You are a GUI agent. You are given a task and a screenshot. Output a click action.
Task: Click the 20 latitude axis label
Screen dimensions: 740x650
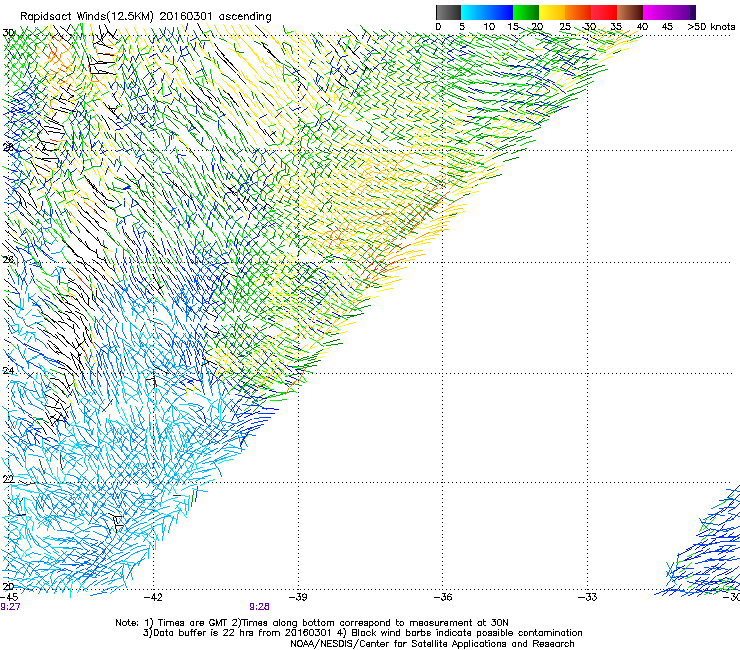[8, 587]
